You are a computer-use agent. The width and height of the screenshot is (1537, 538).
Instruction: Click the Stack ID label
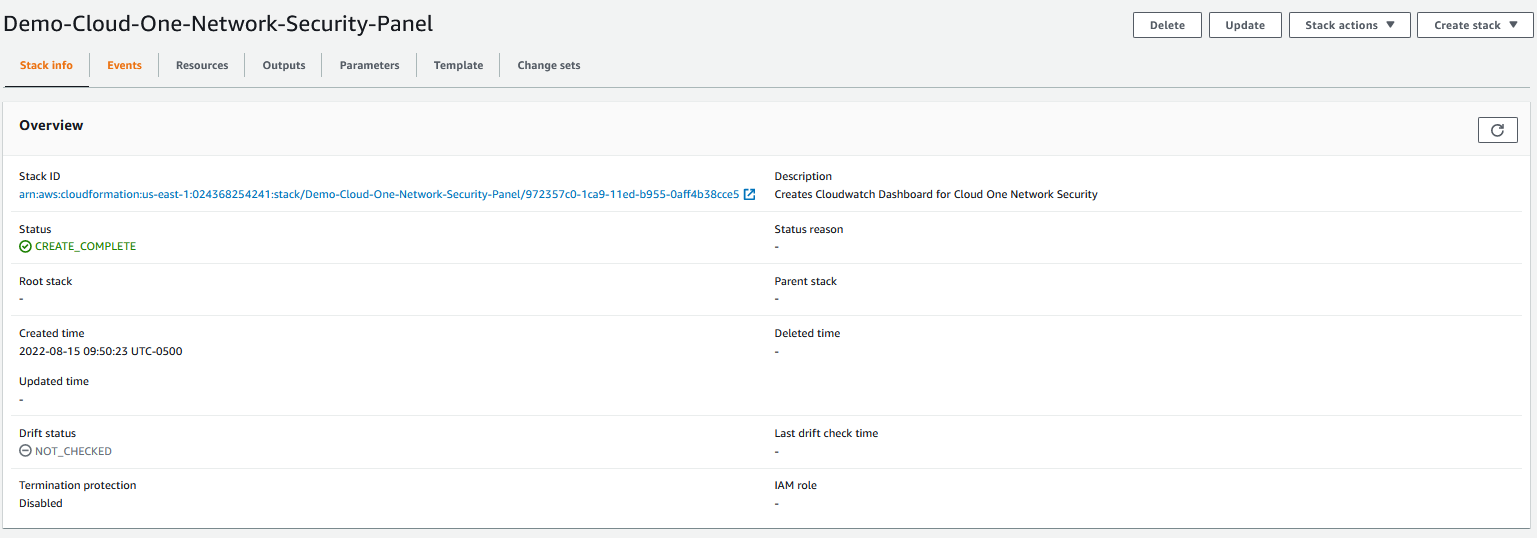[x=40, y=176]
